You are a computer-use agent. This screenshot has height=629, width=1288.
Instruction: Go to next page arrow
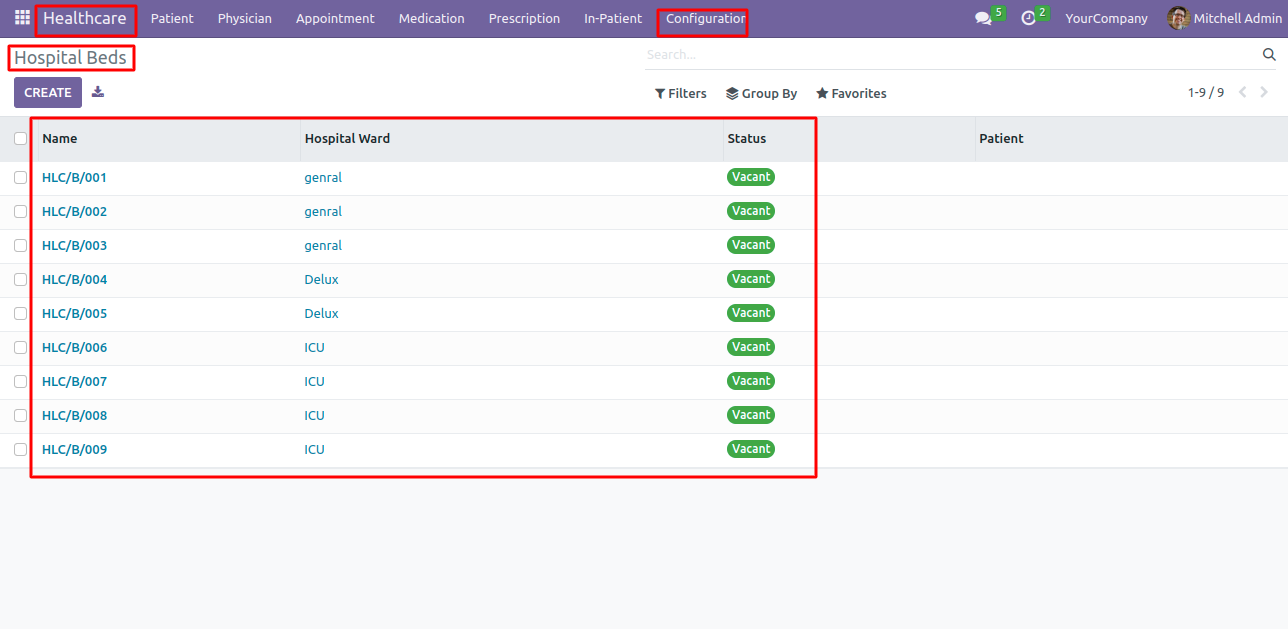pyautogui.click(x=1264, y=92)
